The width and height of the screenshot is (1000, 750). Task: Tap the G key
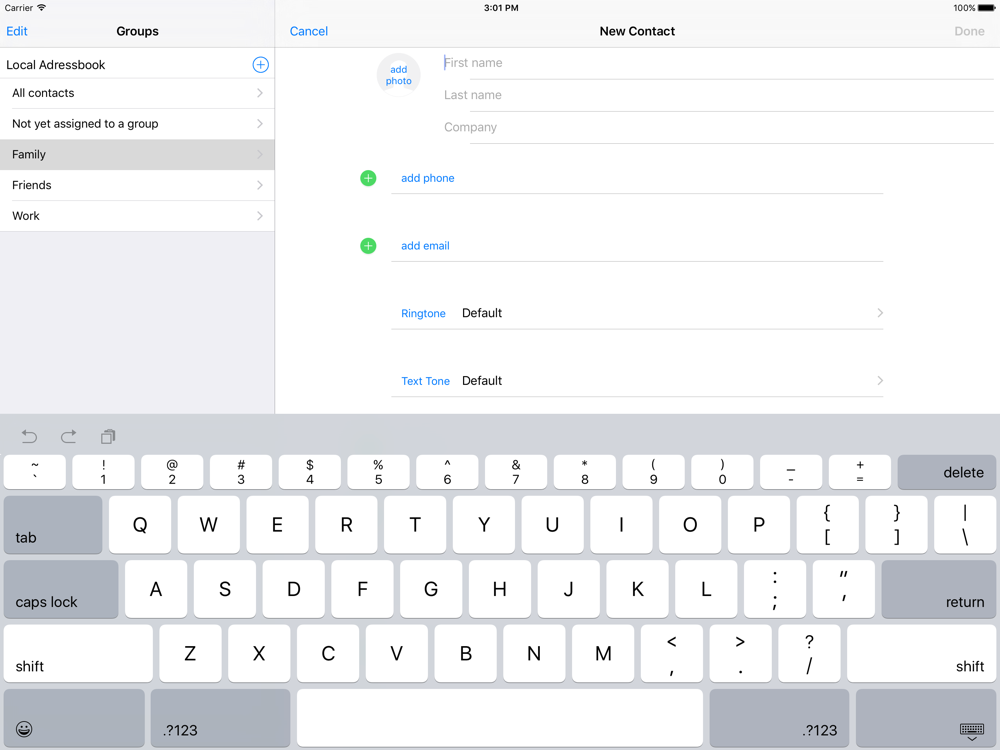tap(431, 589)
